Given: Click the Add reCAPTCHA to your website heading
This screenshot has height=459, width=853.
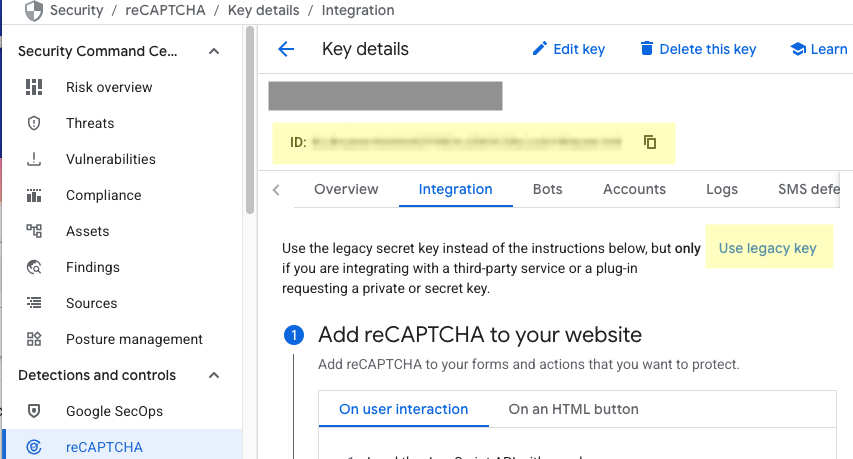Looking at the screenshot, I should click(480, 334).
